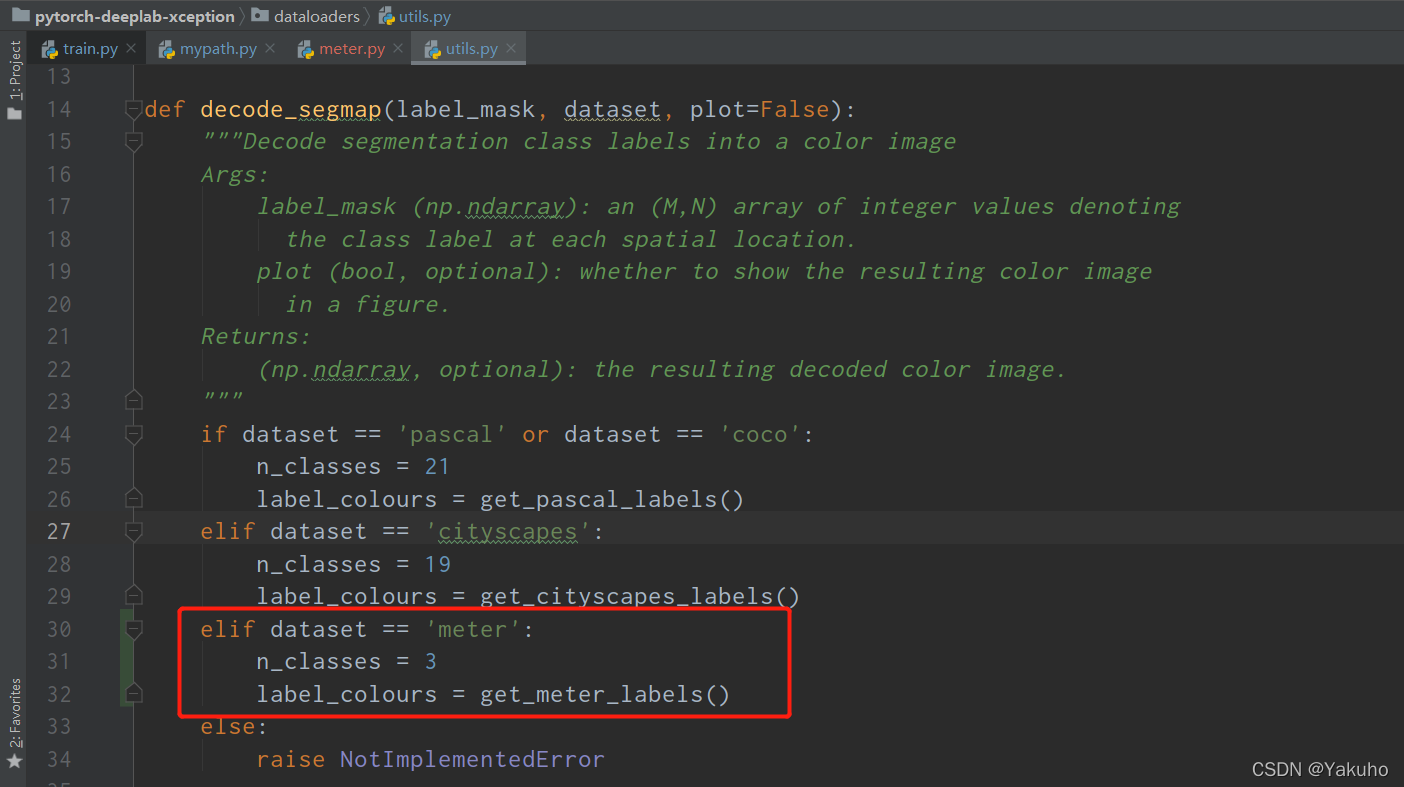Switch to the train.py editor tab

click(90, 49)
